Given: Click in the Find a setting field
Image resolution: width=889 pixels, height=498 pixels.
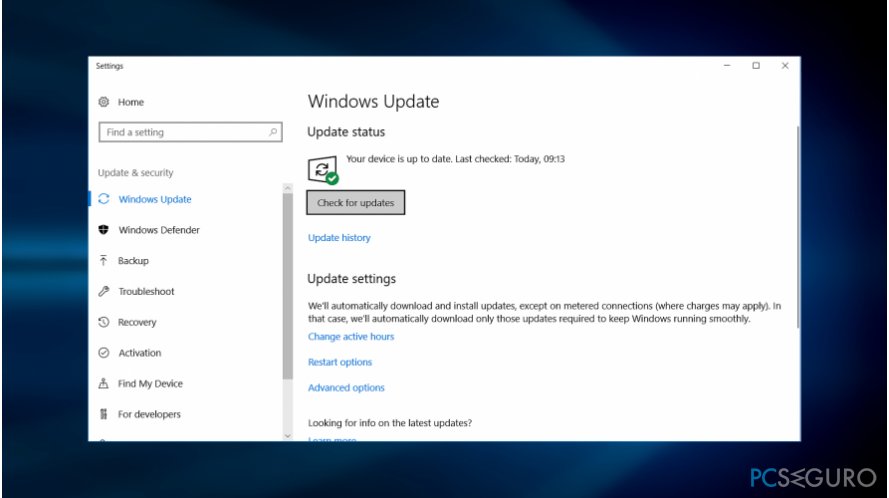Looking at the screenshot, I should coord(190,132).
